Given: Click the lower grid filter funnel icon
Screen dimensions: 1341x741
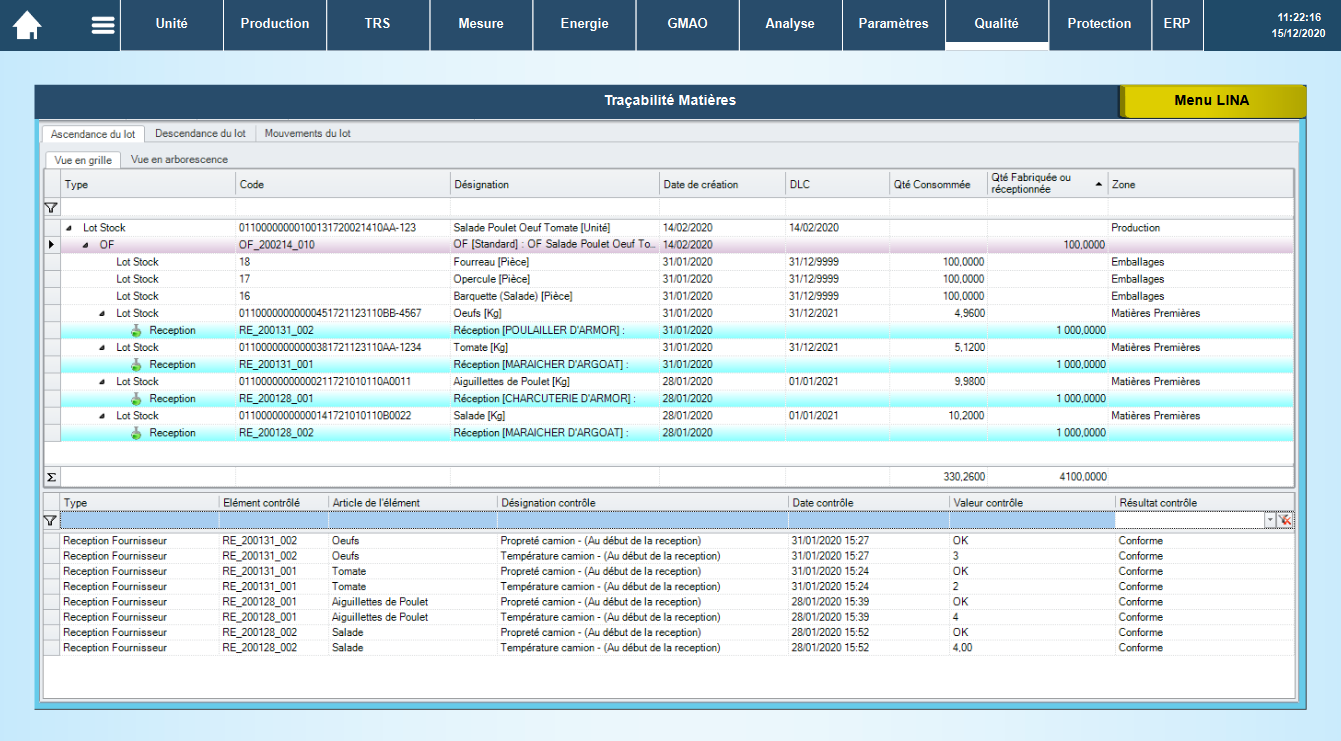Looking at the screenshot, I should tap(50, 520).
